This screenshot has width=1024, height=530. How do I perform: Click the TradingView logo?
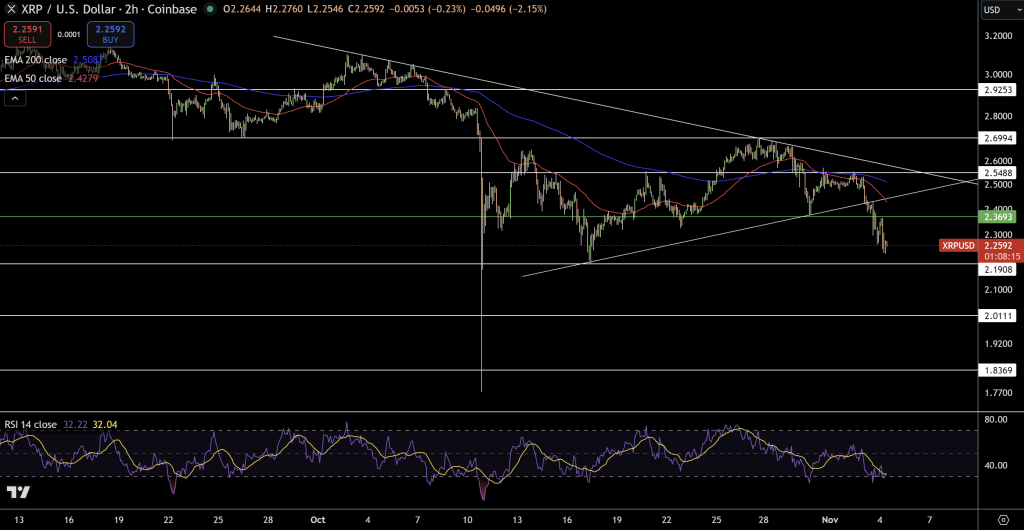pyautogui.click(x=18, y=492)
